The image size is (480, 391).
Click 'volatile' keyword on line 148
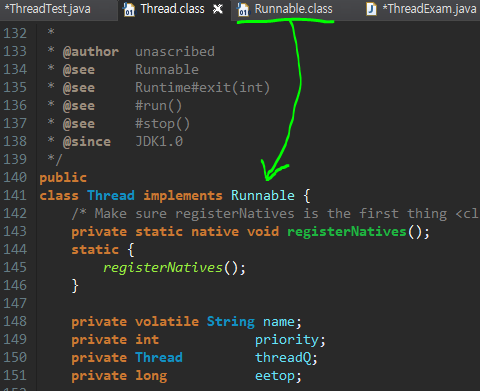pos(167,322)
